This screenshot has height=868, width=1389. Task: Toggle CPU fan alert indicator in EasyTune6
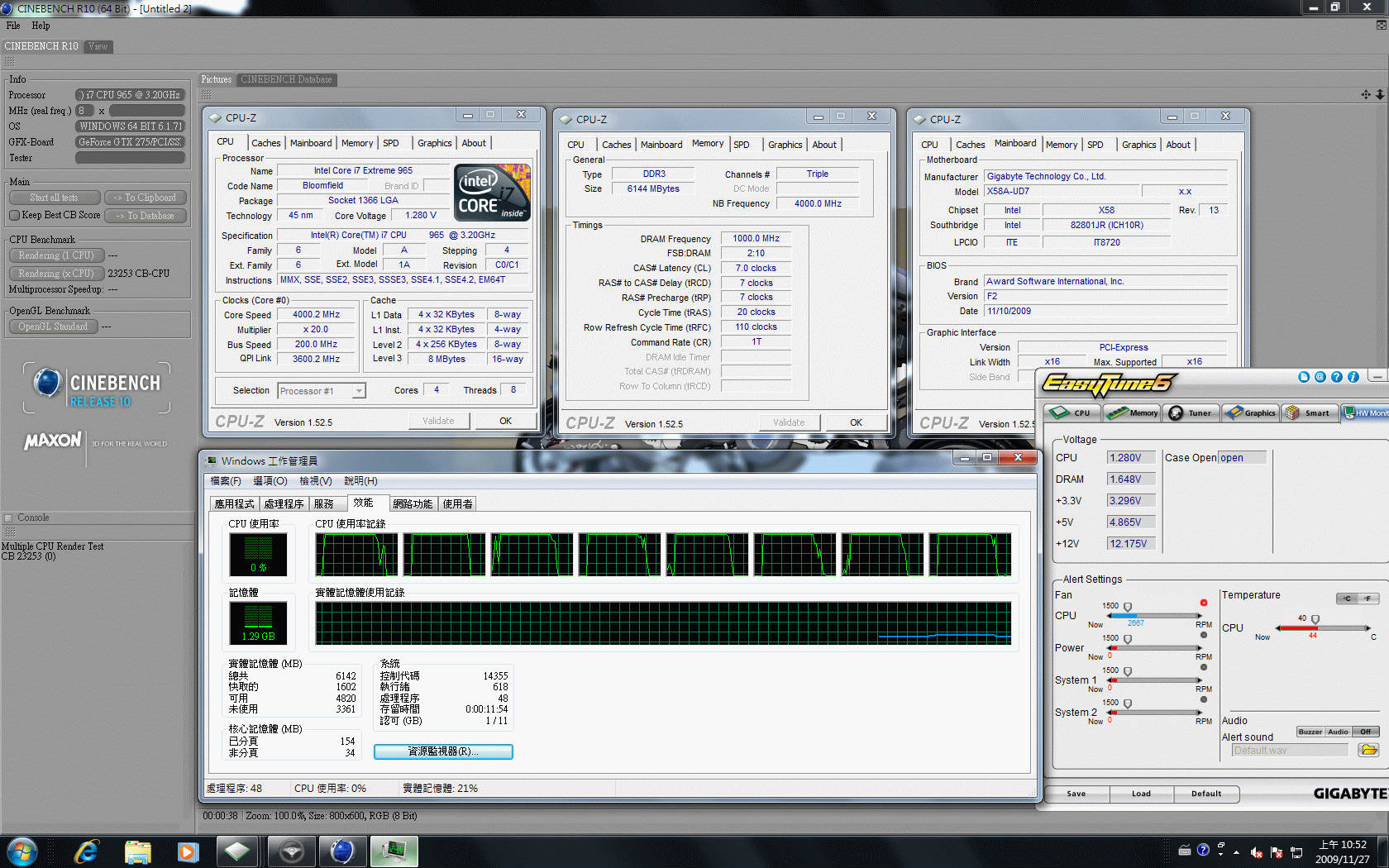pyautogui.click(x=1204, y=603)
